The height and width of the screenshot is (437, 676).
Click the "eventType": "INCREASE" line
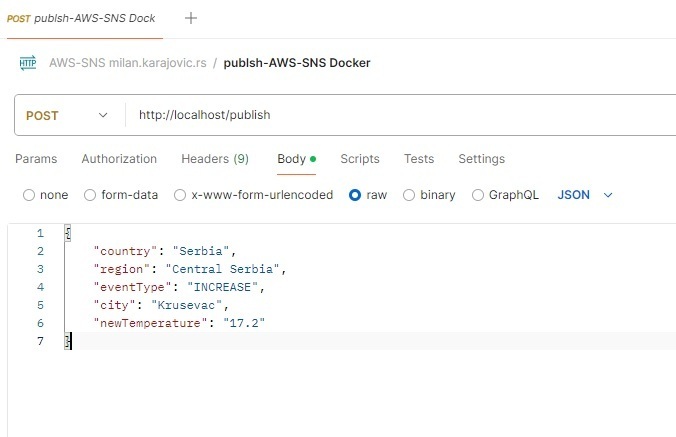(179, 287)
